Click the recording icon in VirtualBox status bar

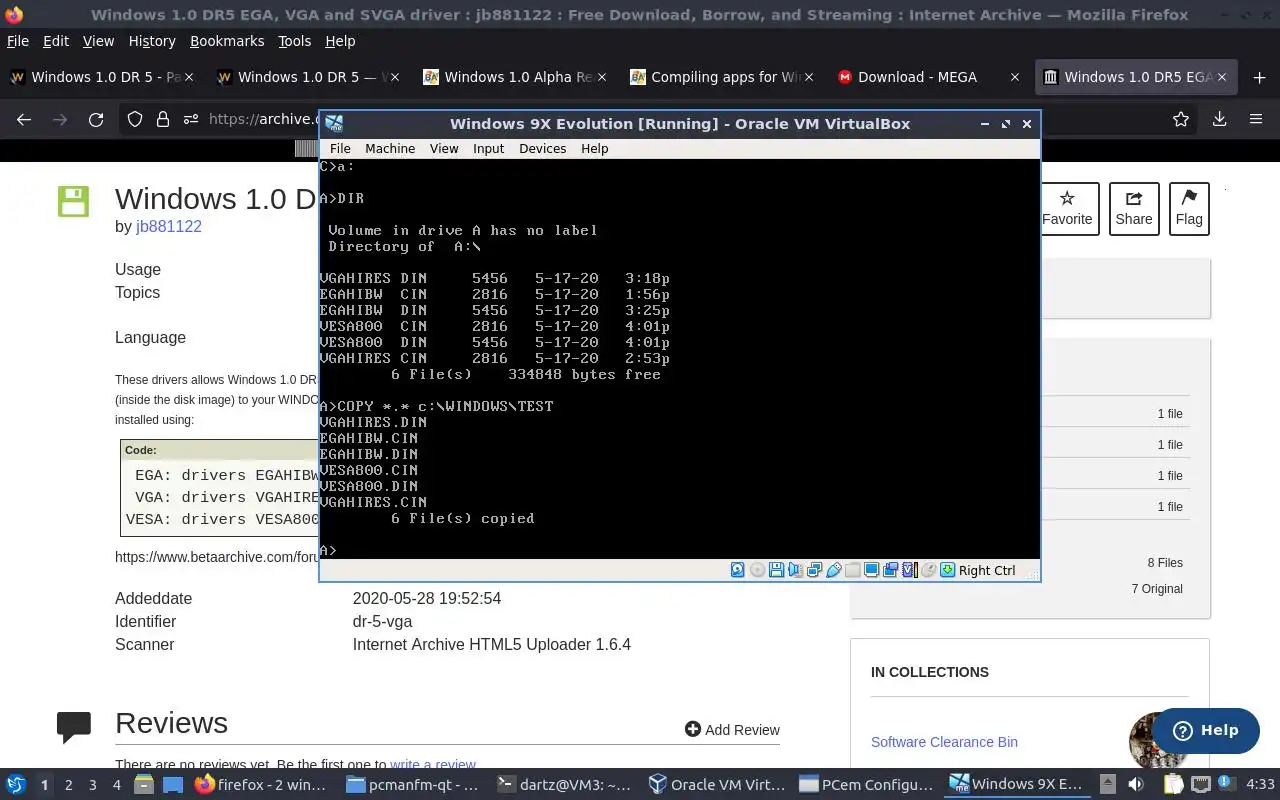click(890, 570)
